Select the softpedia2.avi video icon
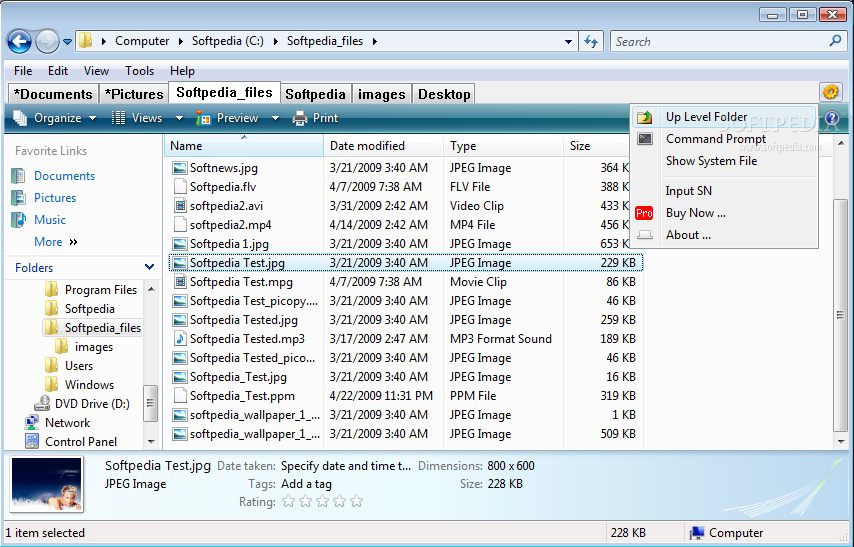854x547 pixels. 180,206
